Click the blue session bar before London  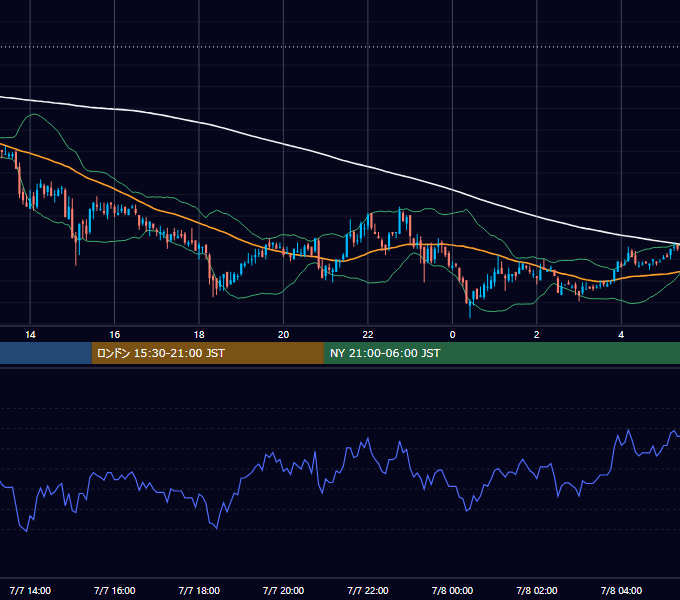pyautogui.click(x=46, y=353)
